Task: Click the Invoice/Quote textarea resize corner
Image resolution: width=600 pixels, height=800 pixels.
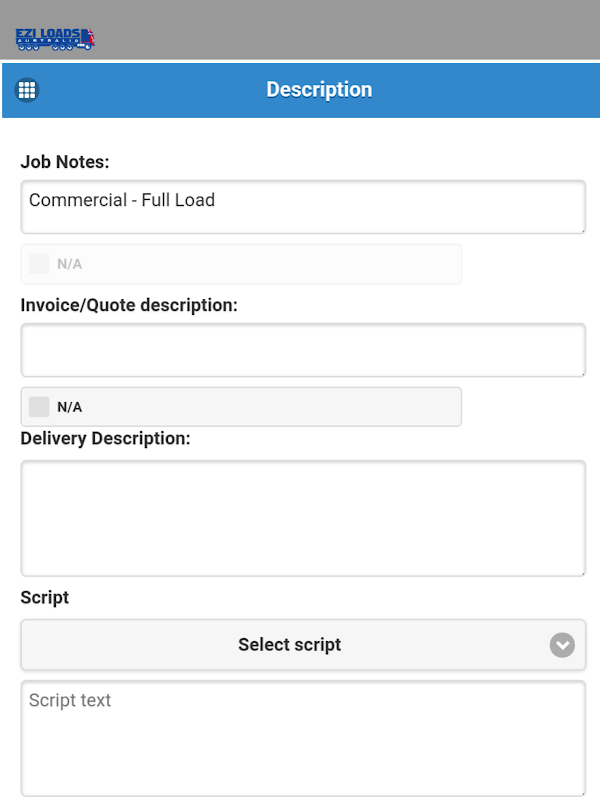Action: [x=582, y=372]
